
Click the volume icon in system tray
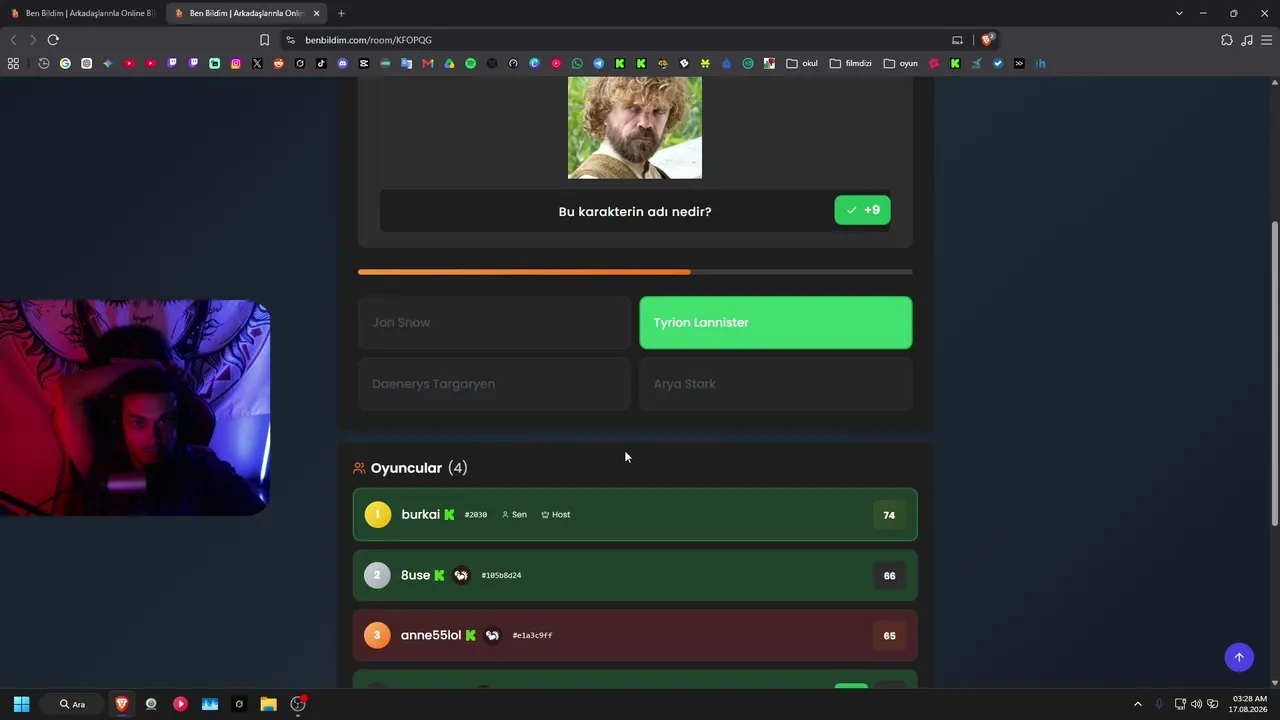[1196, 704]
